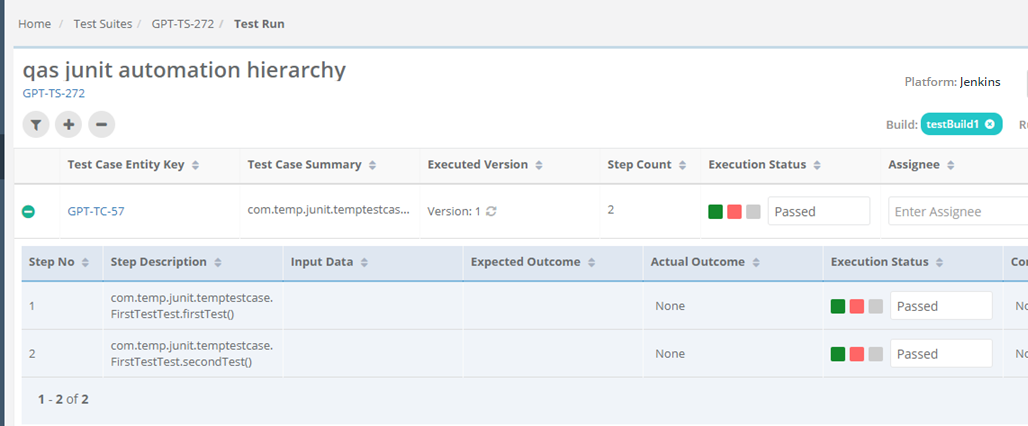The height and width of the screenshot is (426, 1028).
Task: Sort by Test Case Summary column
Action: 372,165
